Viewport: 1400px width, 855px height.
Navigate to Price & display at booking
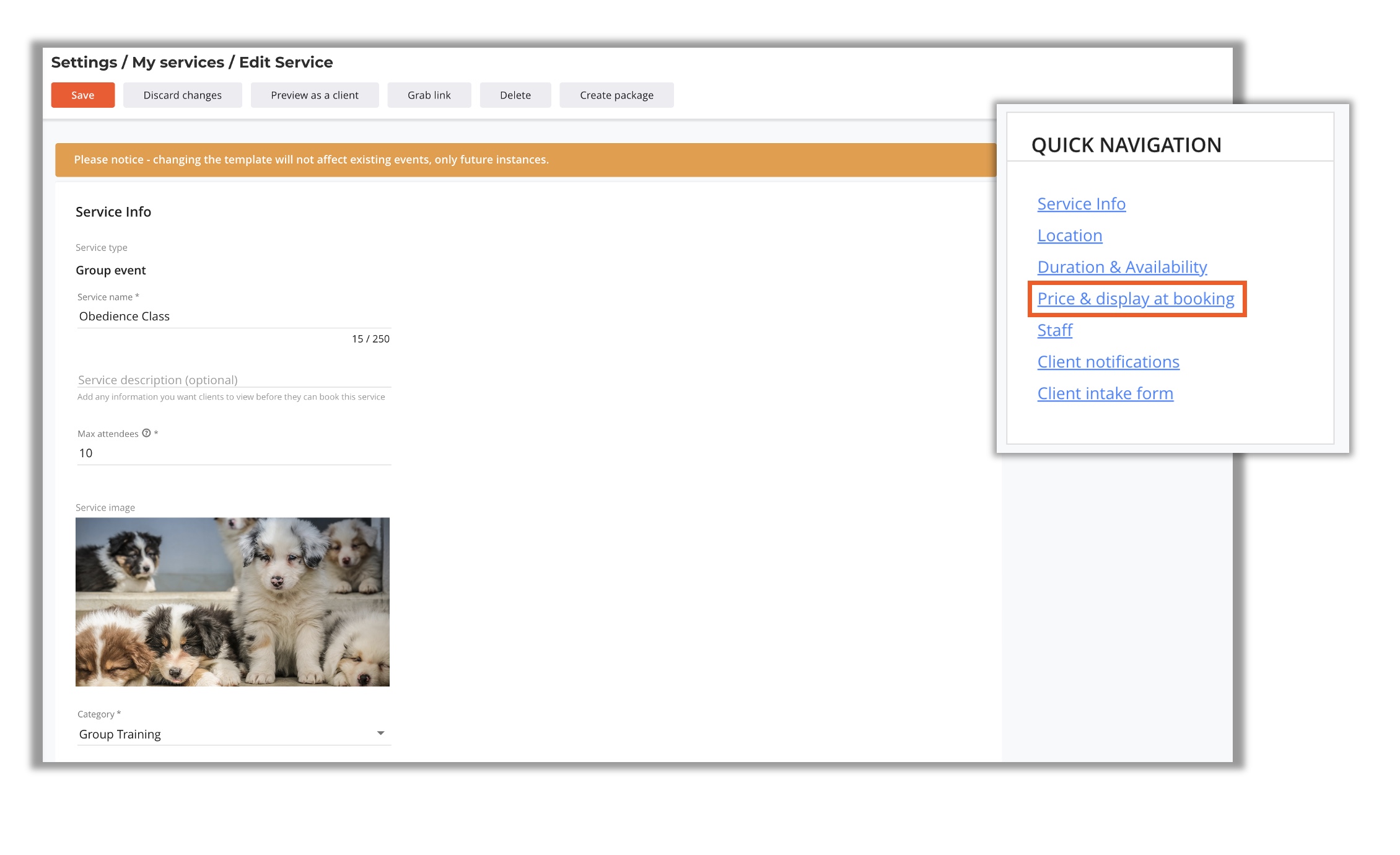click(x=1135, y=299)
